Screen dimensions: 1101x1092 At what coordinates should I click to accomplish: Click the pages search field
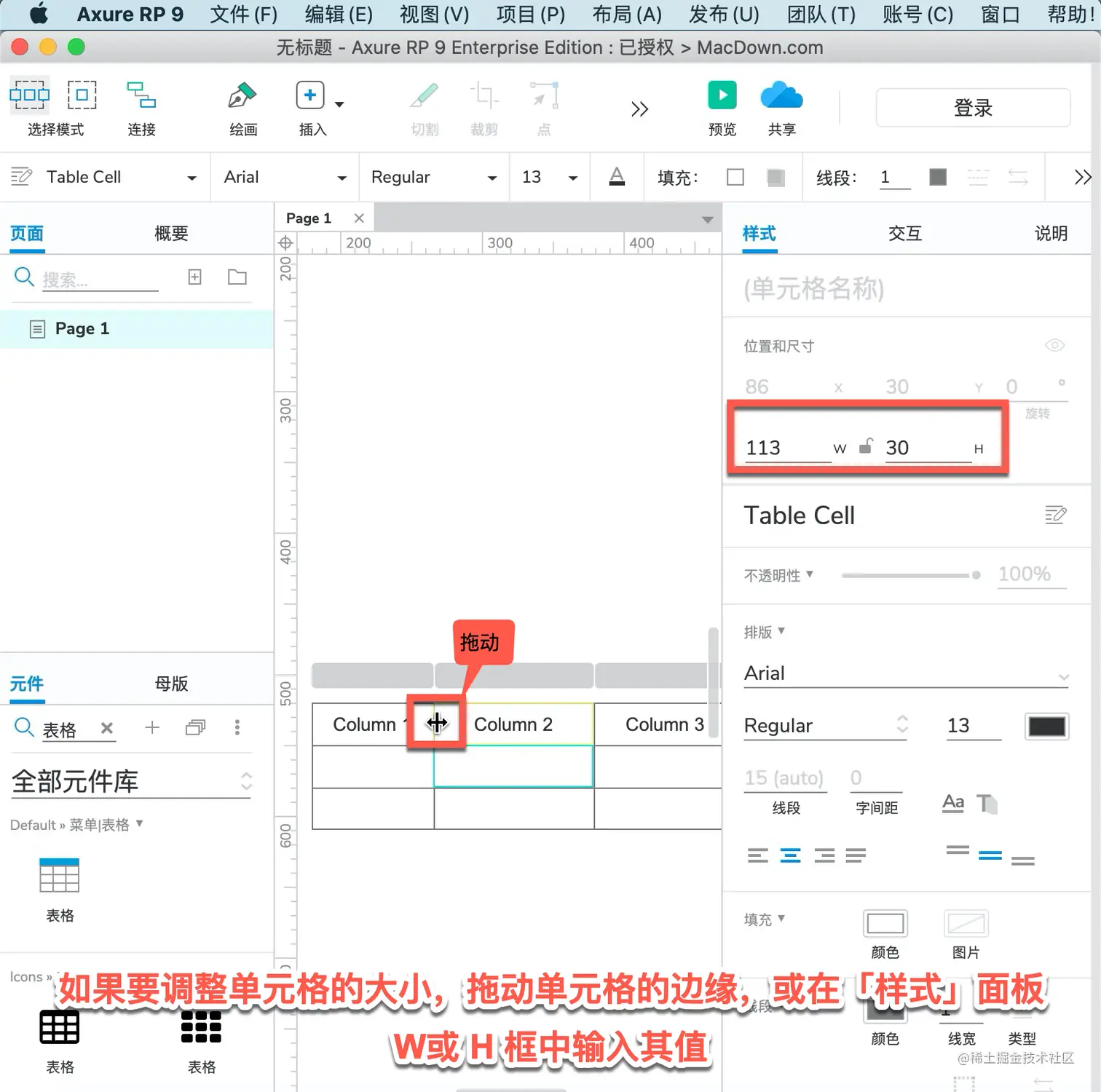pos(100,280)
